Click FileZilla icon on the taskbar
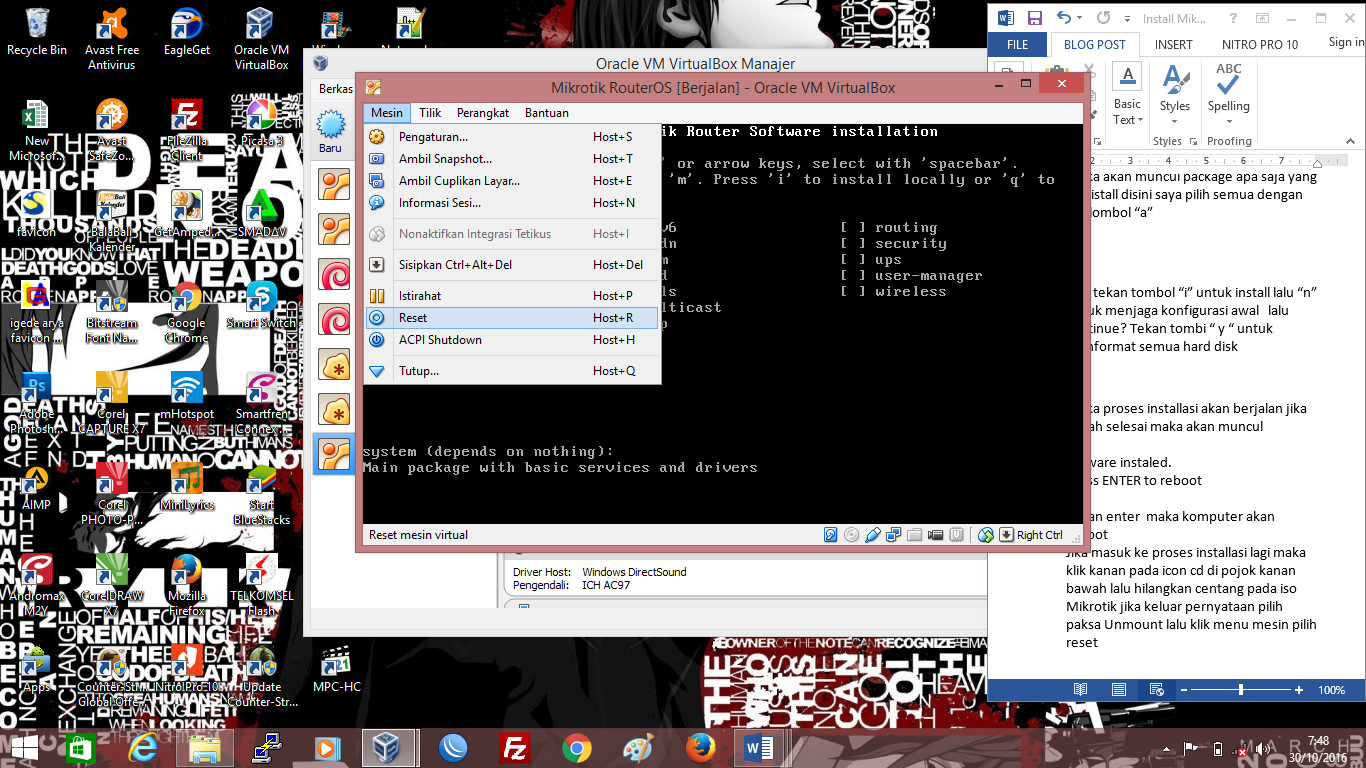The image size is (1366, 768). (x=515, y=748)
